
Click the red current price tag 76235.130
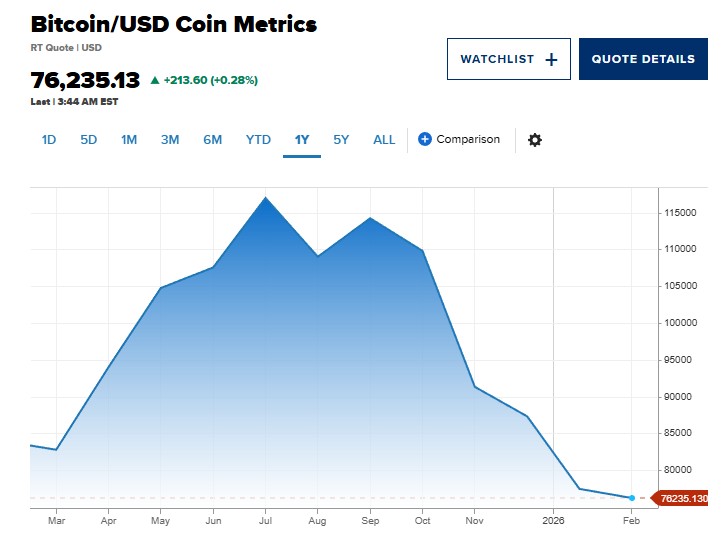(684, 498)
